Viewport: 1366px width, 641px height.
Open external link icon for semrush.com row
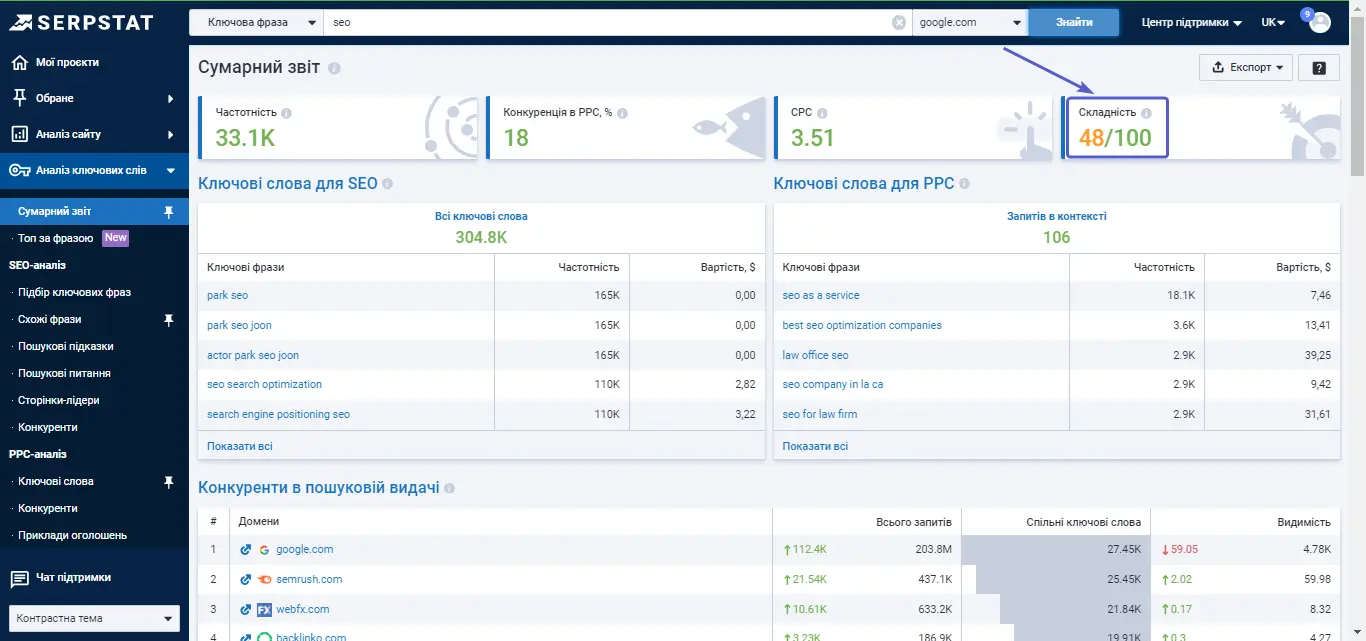point(245,579)
